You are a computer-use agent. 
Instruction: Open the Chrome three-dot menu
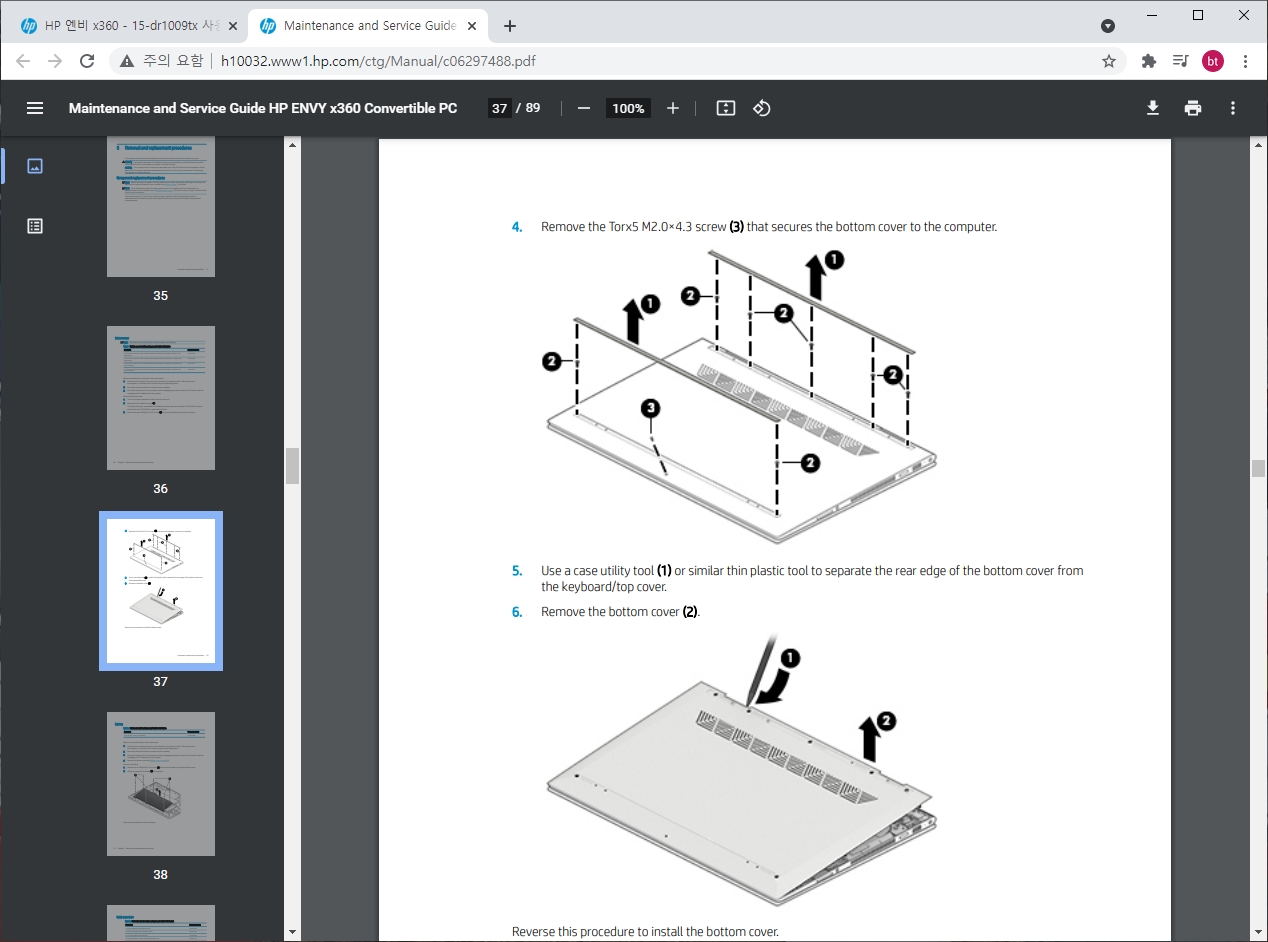(1245, 61)
